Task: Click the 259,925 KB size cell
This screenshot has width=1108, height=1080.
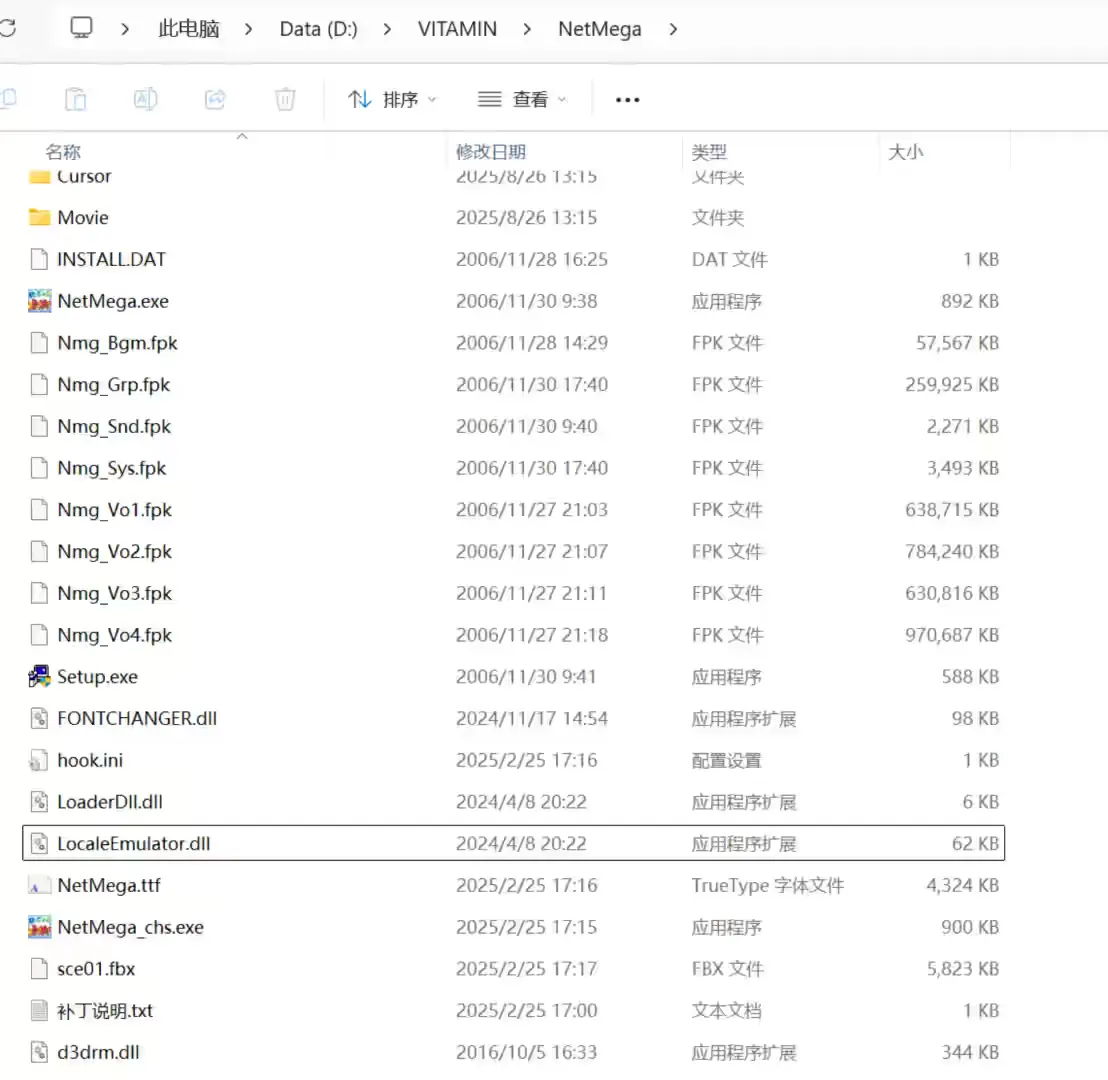Action: click(952, 385)
